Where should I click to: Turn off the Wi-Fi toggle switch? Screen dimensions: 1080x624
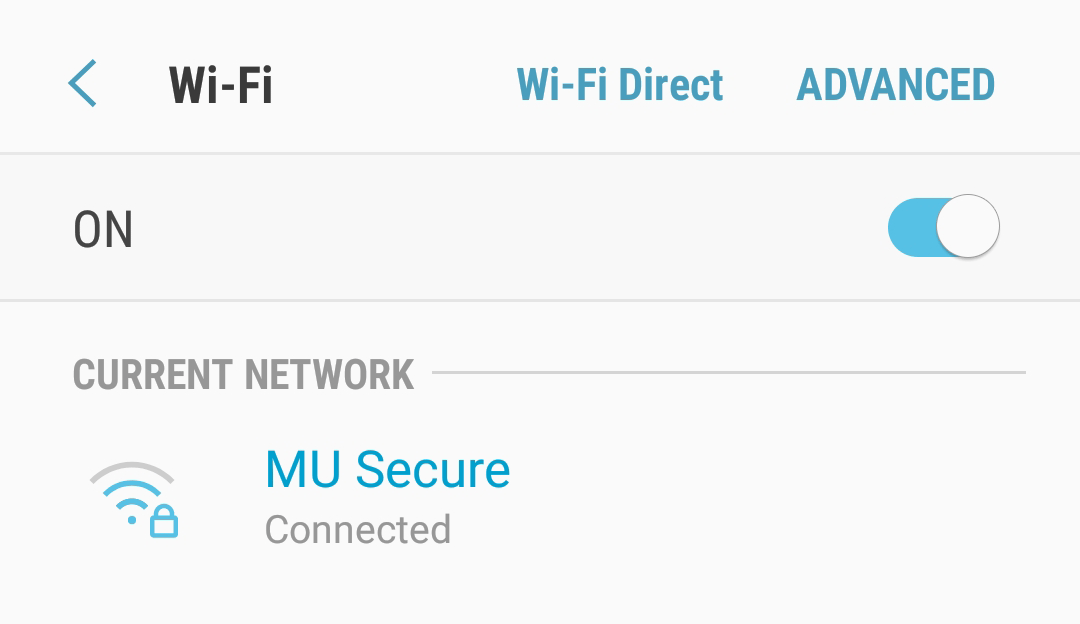tap(942, 228)
